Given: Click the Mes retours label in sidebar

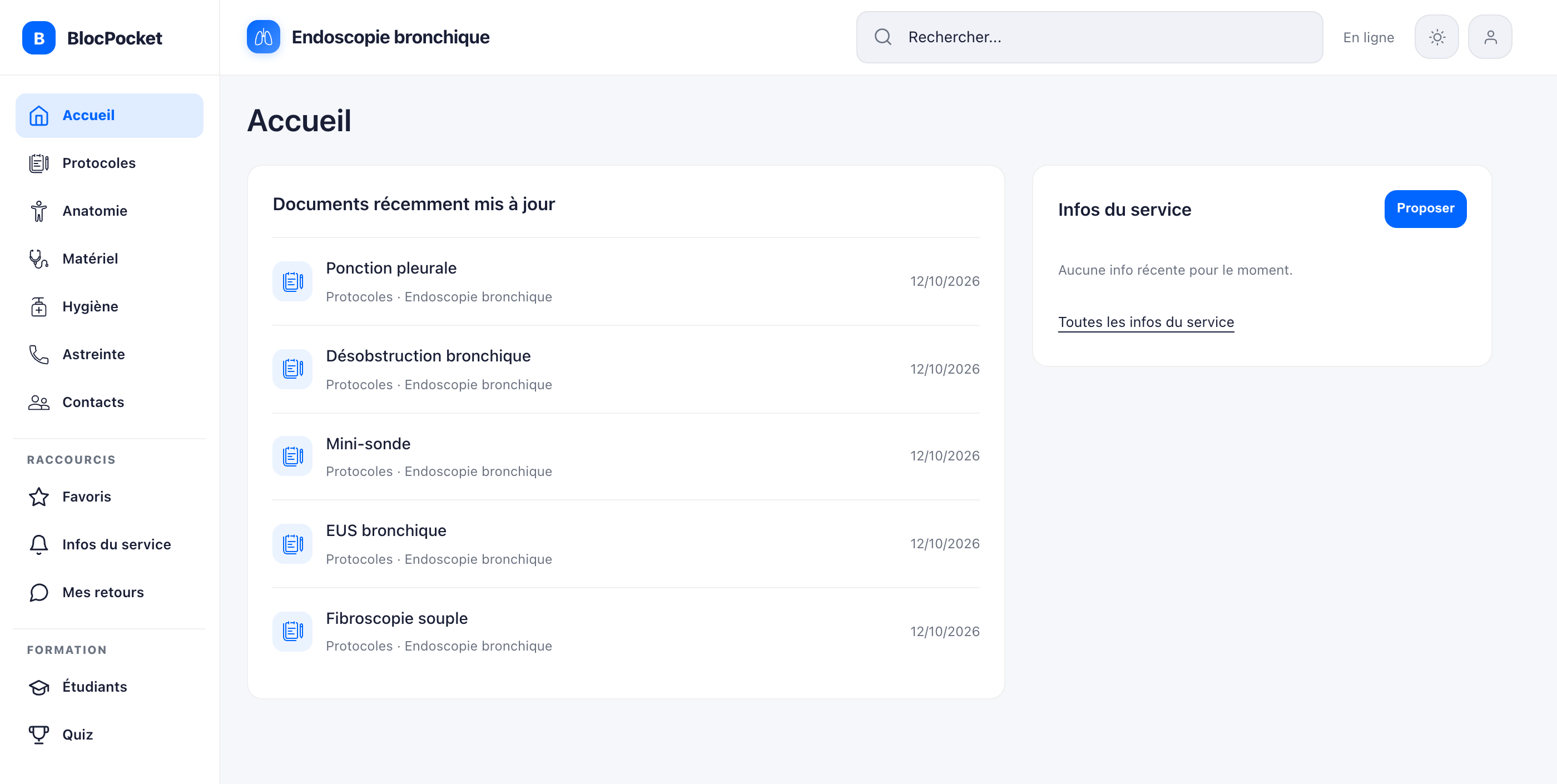Looking at the screenshot, I should [x=103, y=592].
